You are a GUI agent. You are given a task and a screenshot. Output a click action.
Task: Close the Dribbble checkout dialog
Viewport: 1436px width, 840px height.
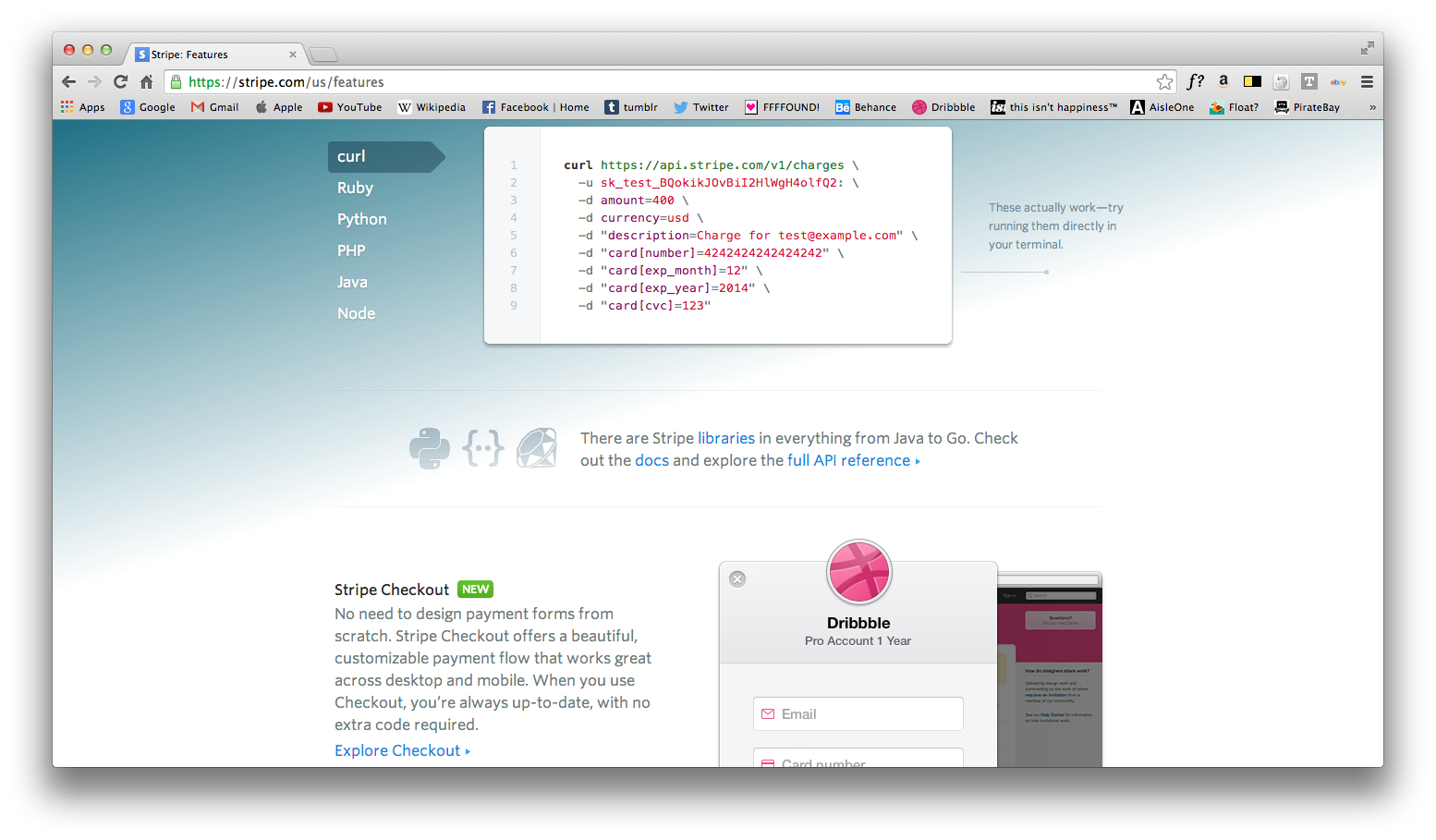tap(737, 579)
